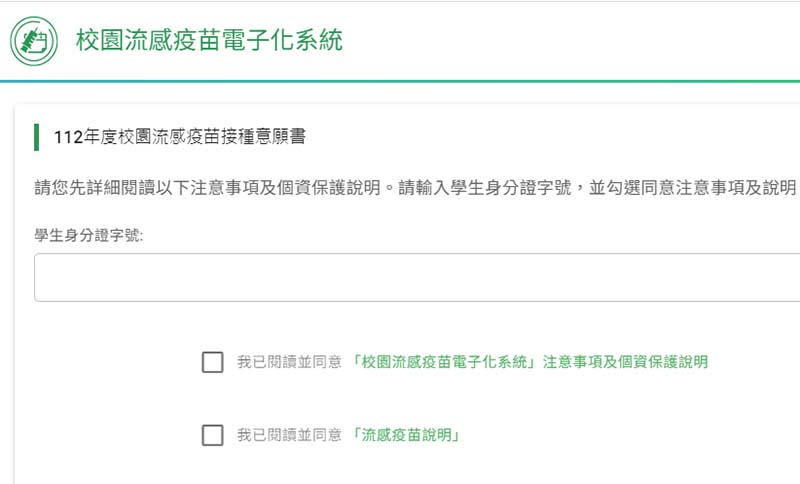Viewport: 800px width, 484px height.
Task: Check the 注意事項及個資保護說明 agreement checkbox
Action: click(212, 362)
